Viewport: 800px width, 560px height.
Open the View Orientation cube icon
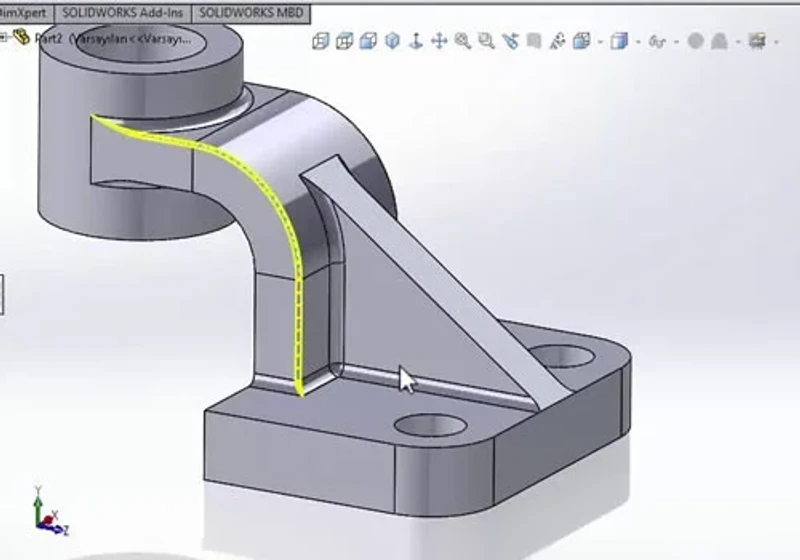coord(582,41)
